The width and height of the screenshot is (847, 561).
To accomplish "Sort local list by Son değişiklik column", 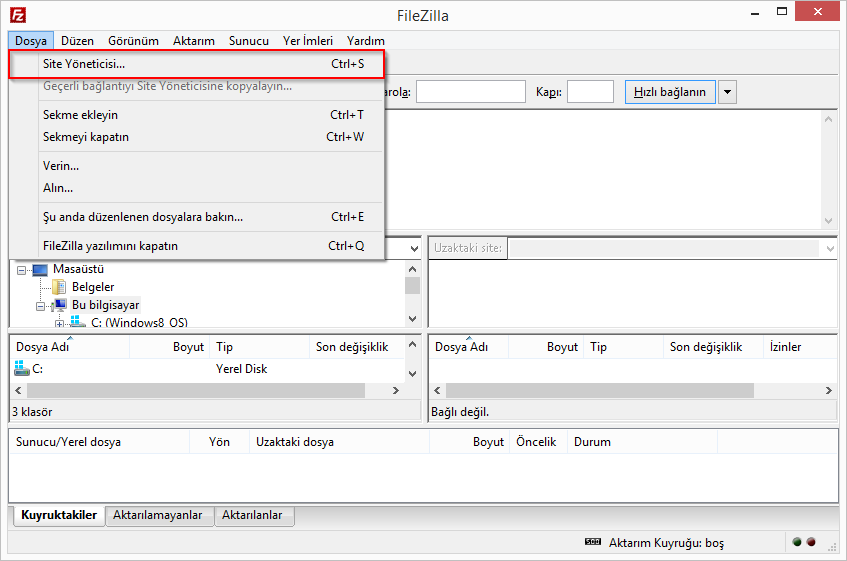I will coord(357,347).
